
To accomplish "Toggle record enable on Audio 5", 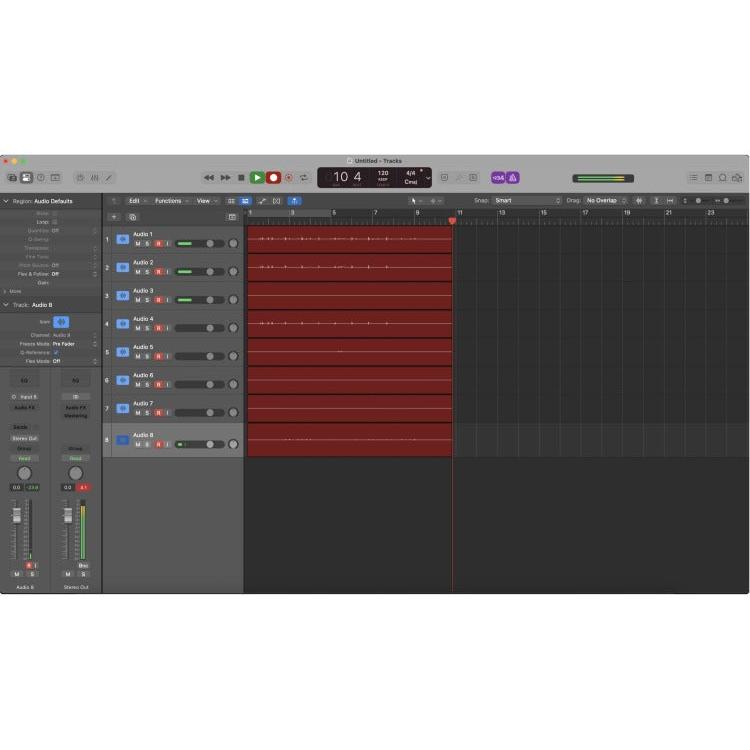I will tap(157, 356).
